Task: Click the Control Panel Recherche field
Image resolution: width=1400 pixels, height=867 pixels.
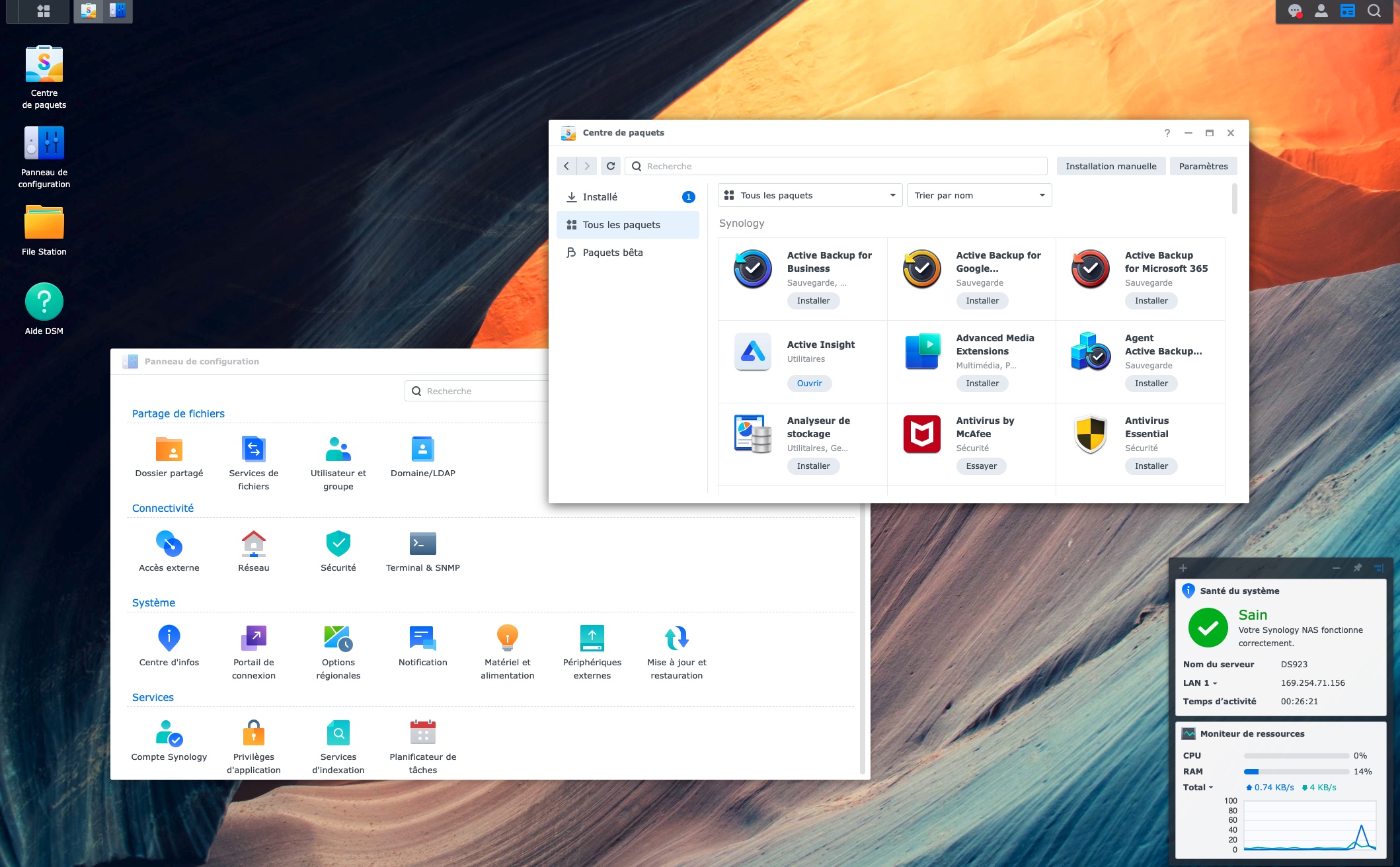Action: click(477, 391)
